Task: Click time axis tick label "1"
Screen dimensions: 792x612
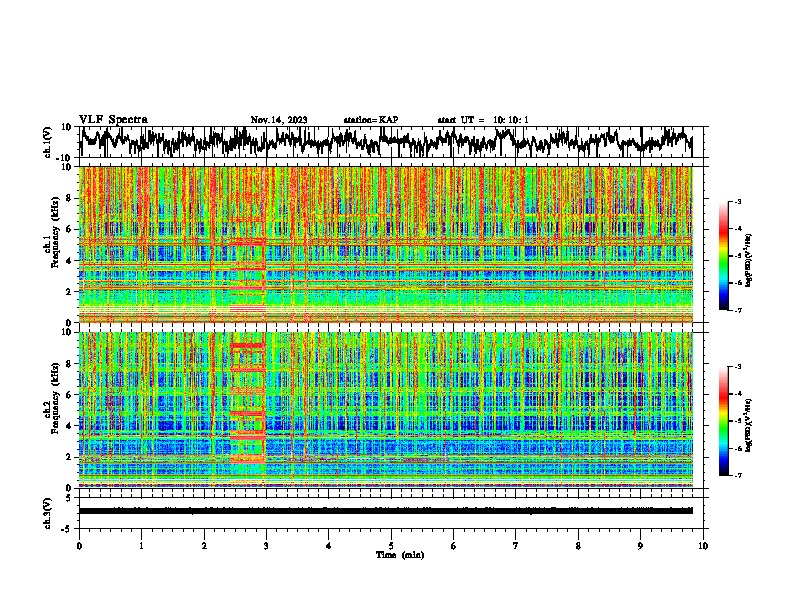Action: pyautogui.click(x=141, y=546)
